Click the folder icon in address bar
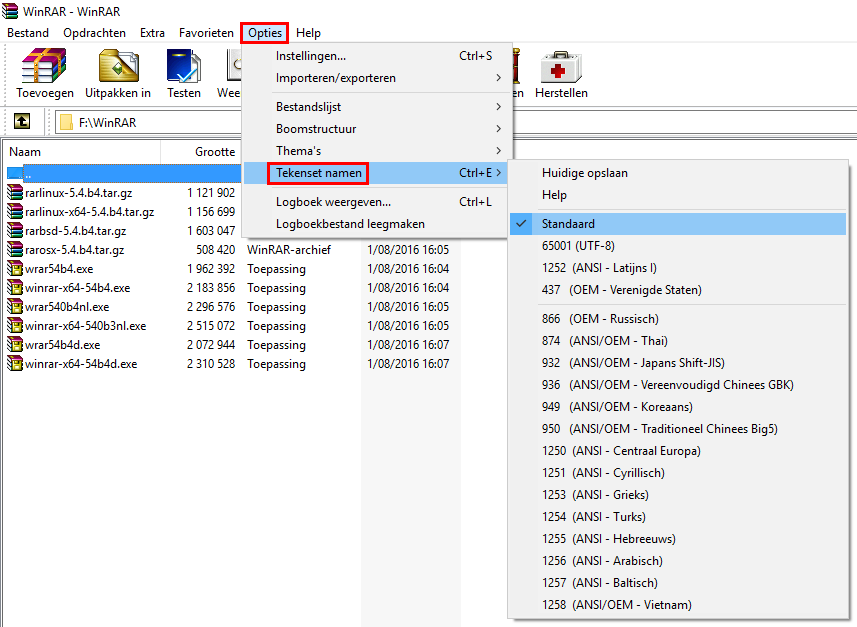Image resolution: width=857 pixels, height=627 pixels. pyautogui.click(x=66, y=122)
